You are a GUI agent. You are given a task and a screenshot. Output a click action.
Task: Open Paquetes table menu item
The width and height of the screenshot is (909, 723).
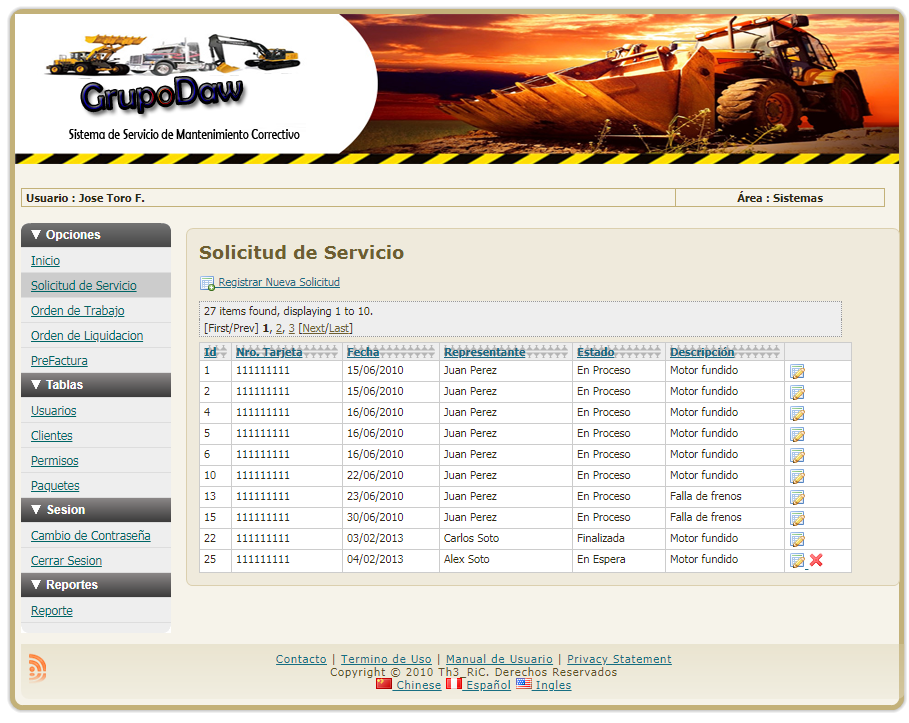pyautogui.click(x=55, y=485)
